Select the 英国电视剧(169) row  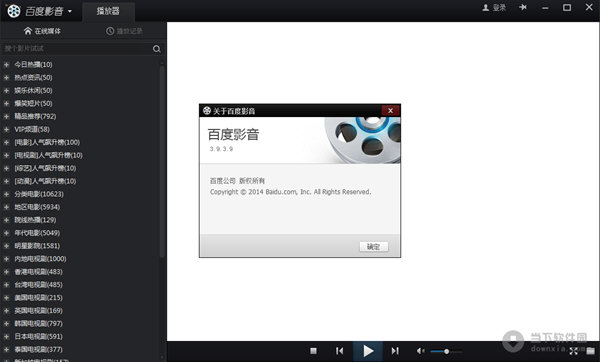80,311
